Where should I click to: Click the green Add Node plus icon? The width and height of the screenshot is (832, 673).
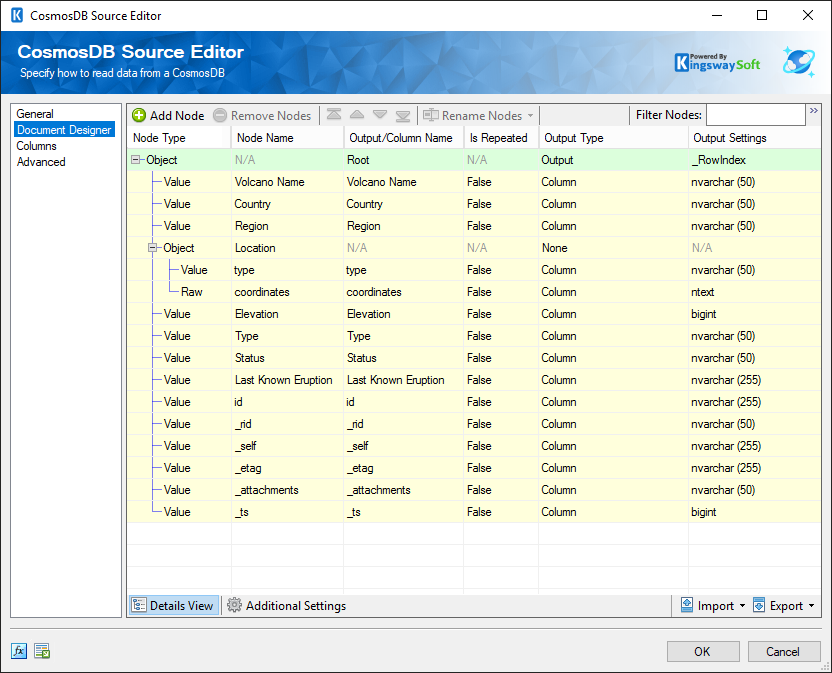coord(139,115)
